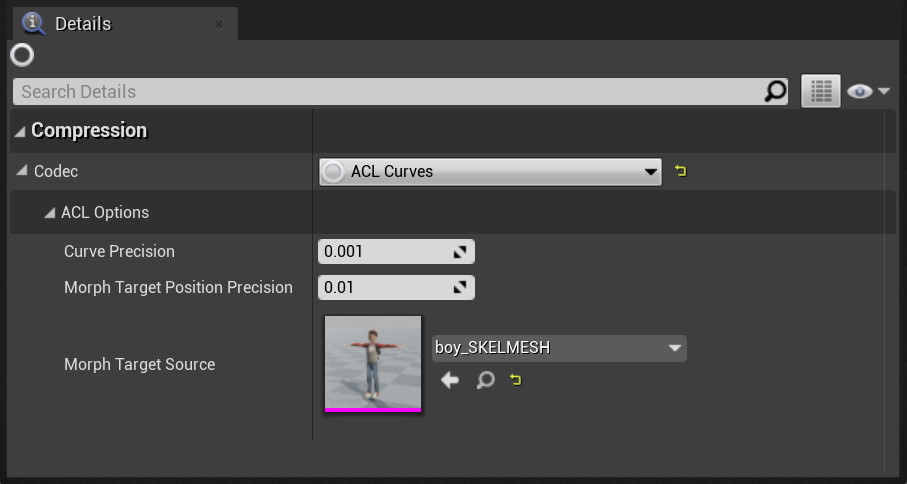Close the Details tab
The height and width of the screenshot is (484, 907).
(219, 24)
